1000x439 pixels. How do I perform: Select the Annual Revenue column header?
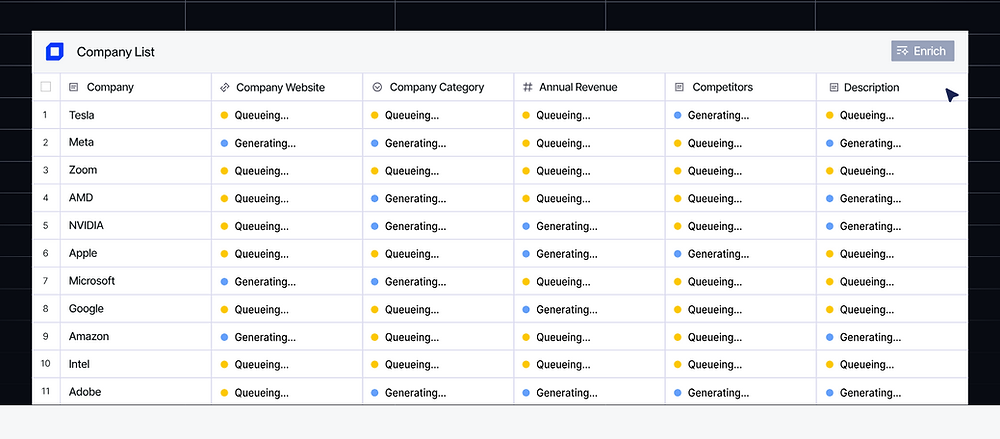[x=589, y=87]
